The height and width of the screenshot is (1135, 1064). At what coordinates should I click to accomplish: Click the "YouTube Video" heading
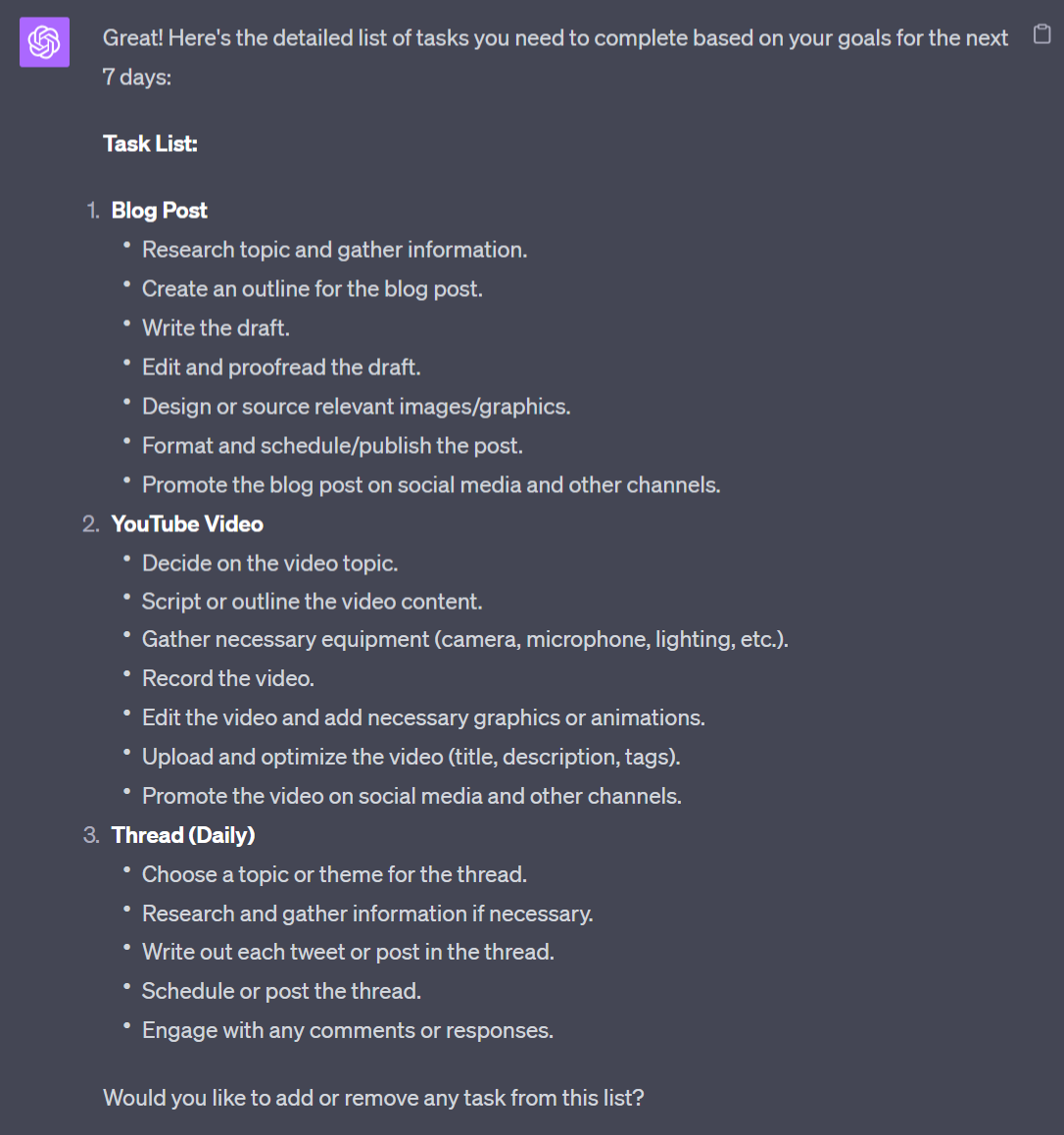tap(186, 524)
